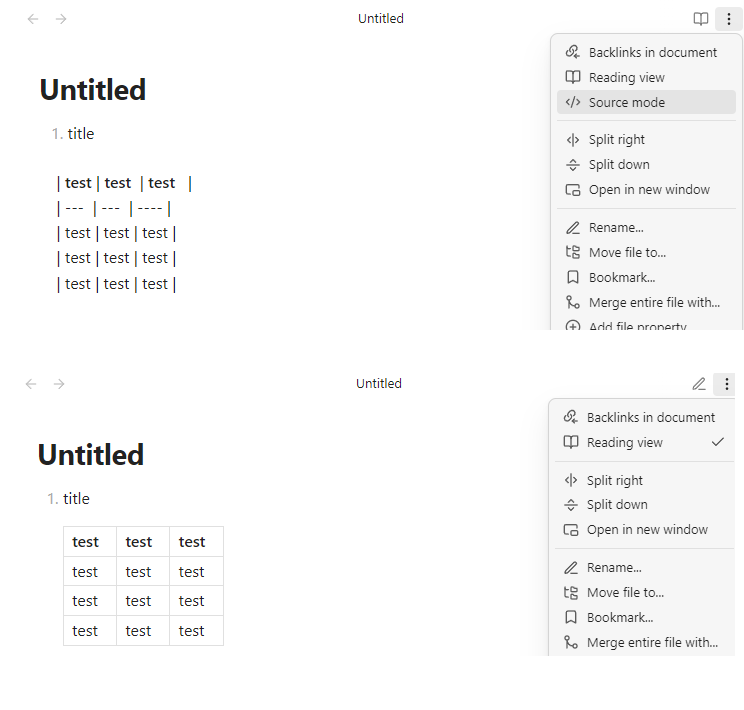Image resolution: width=744 pixels, height=710 pixels.
Task: Choose Add file property
Action: 636,326
